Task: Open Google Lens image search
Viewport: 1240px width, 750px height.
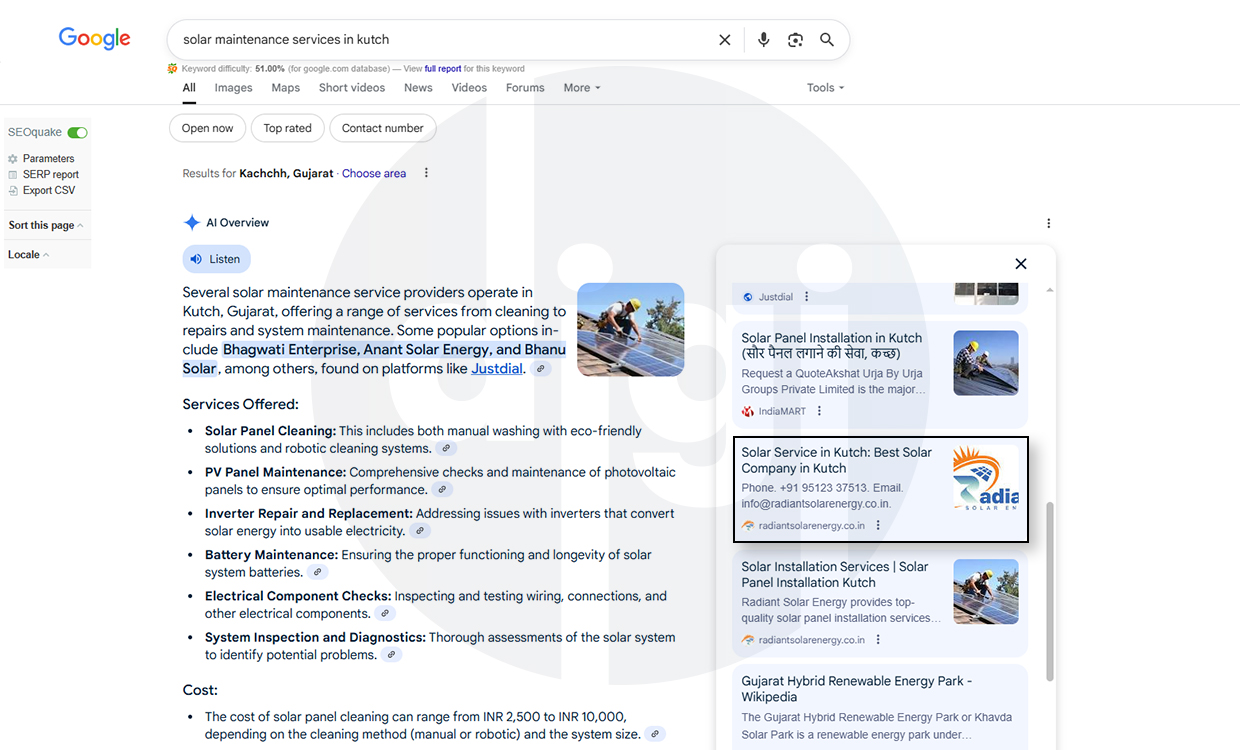Action: click(x=795, y=40)
